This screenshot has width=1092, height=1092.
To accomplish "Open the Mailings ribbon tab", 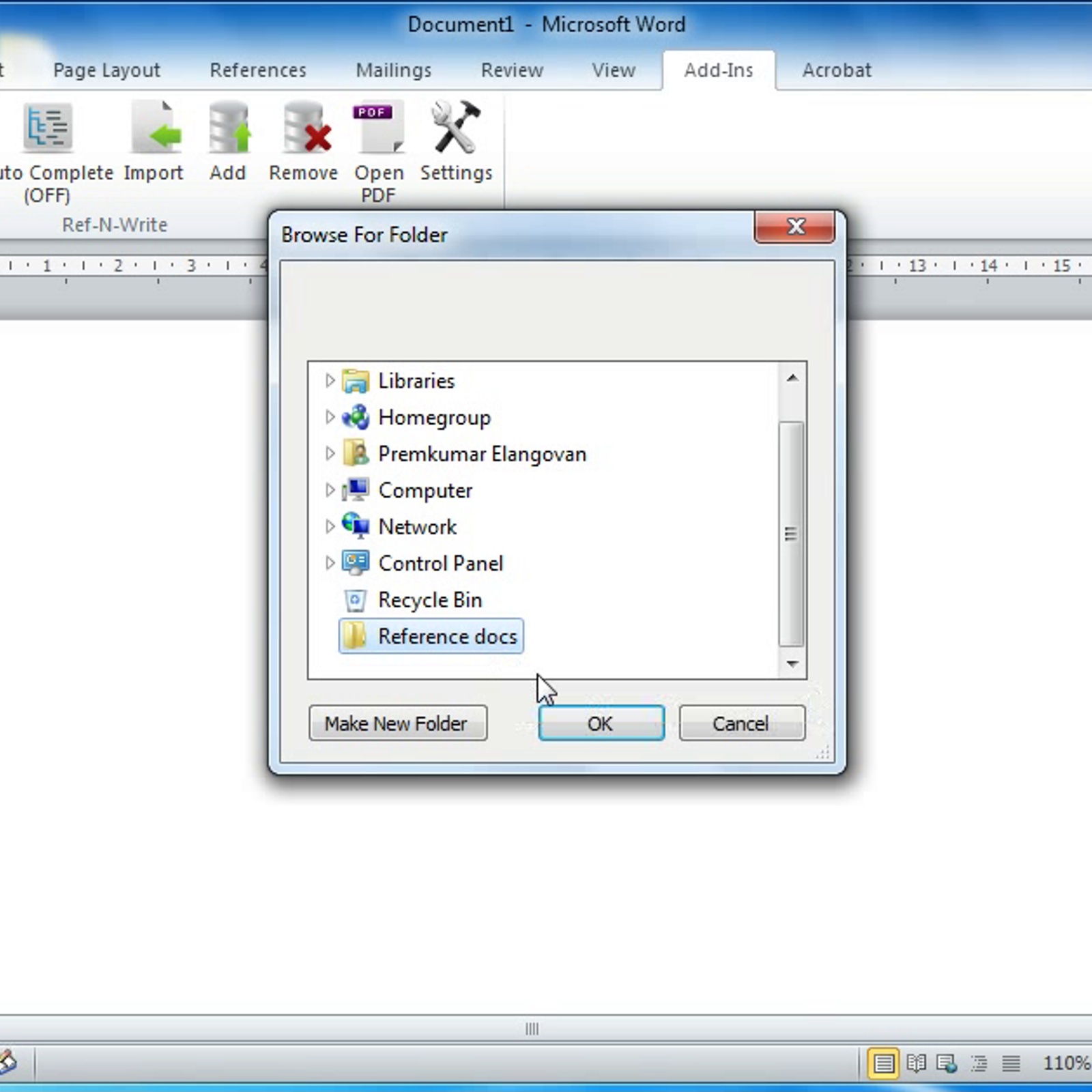I will coord(394,70).
